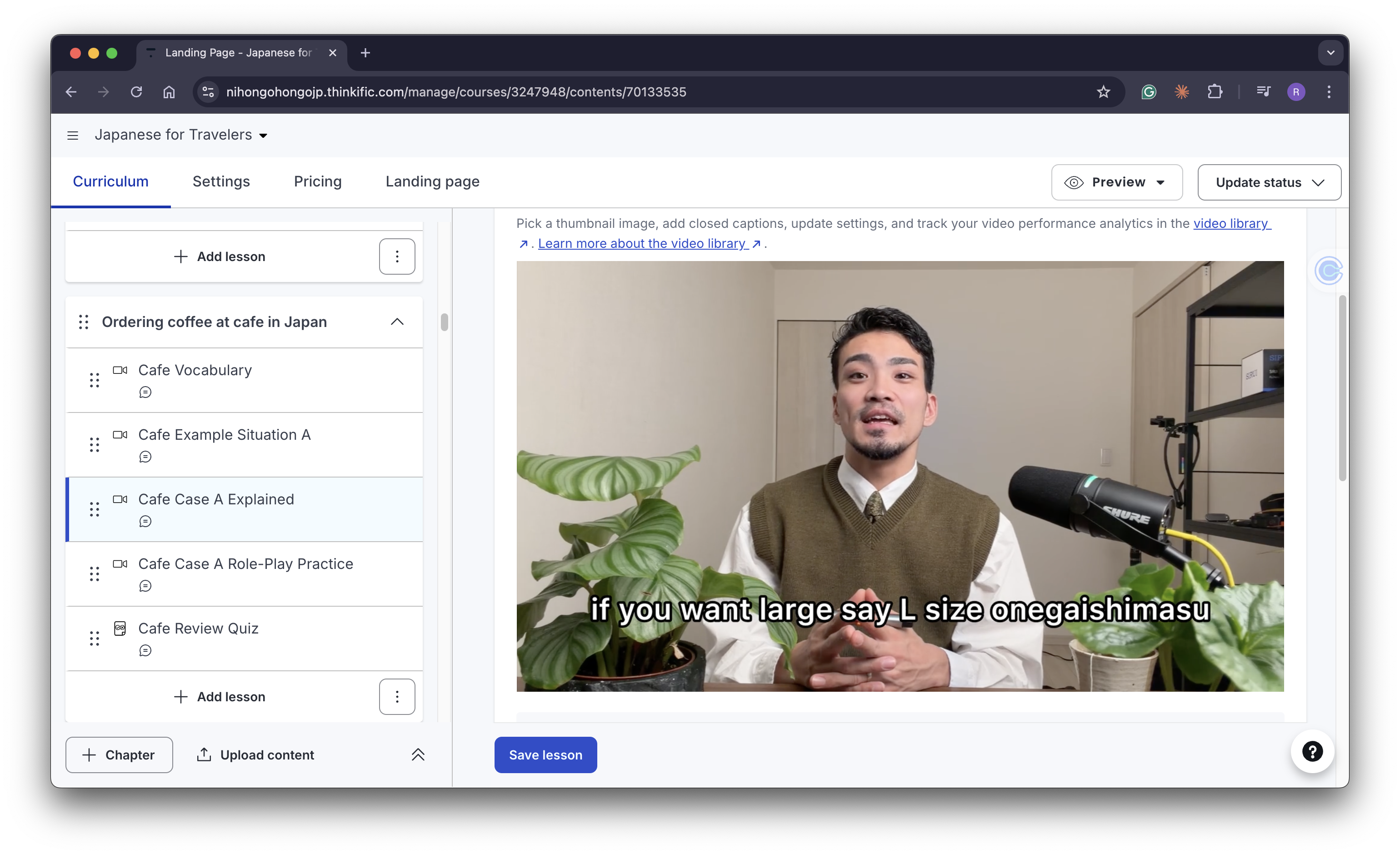
Task: Open the hamburger menu beside the course title
Action: [x=72, y=136]
